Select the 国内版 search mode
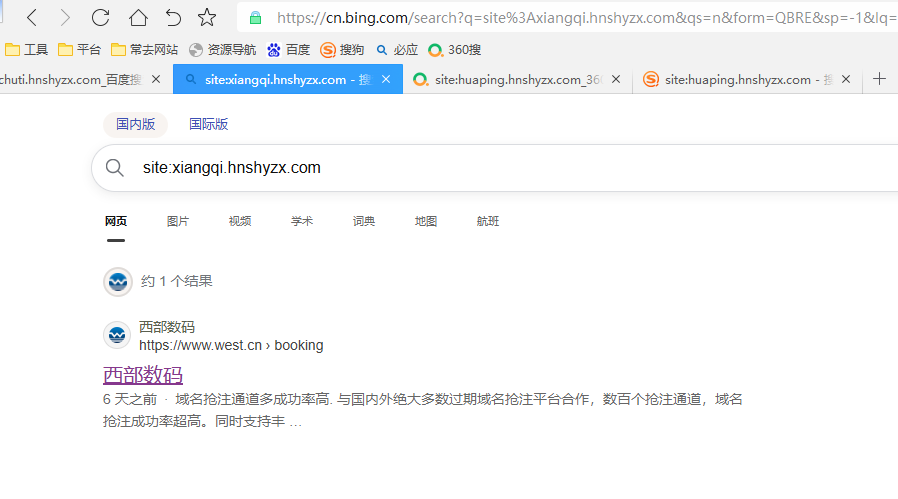 tap(136, 124)
